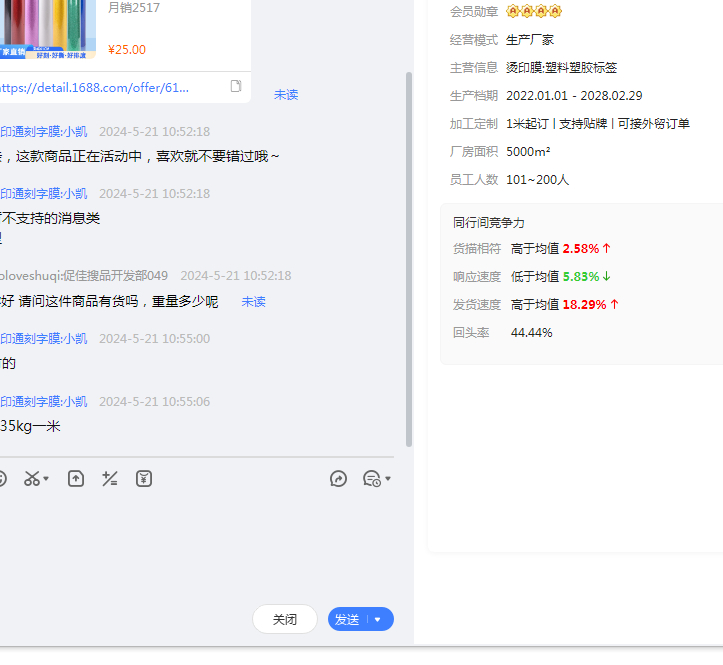Open the plus-slash calculator icon
The image size is (723, 665).
110,479
